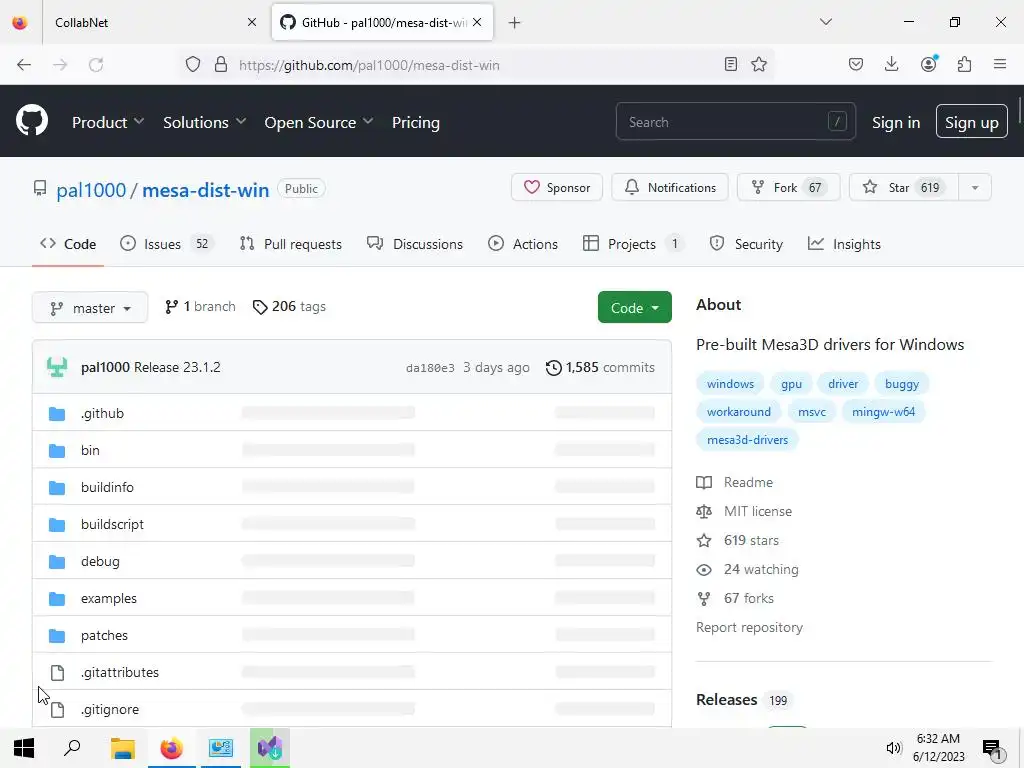
Task: Open the .github folder
Action: tap(103, 413)
